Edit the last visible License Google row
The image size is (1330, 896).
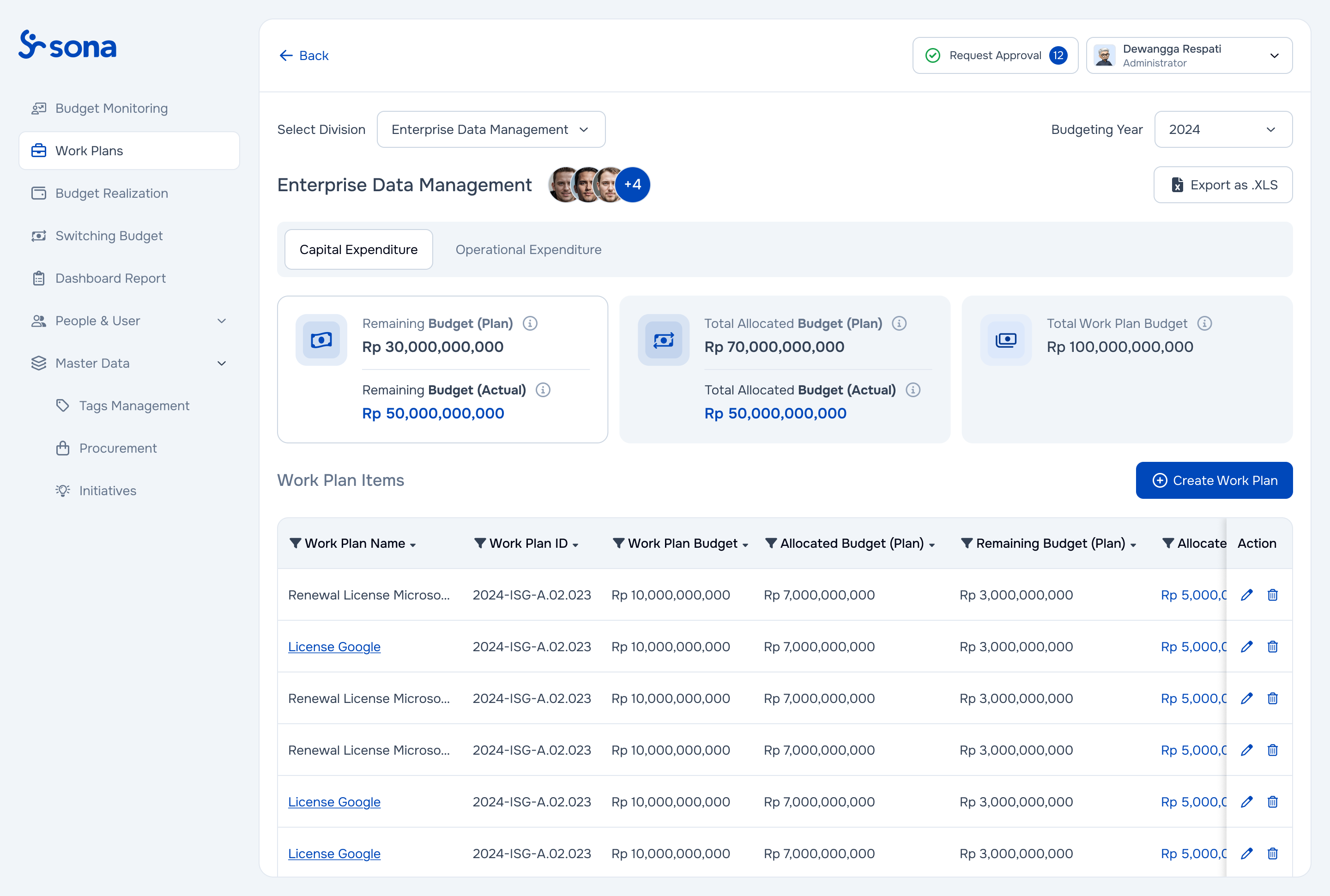click(1246, 853)
